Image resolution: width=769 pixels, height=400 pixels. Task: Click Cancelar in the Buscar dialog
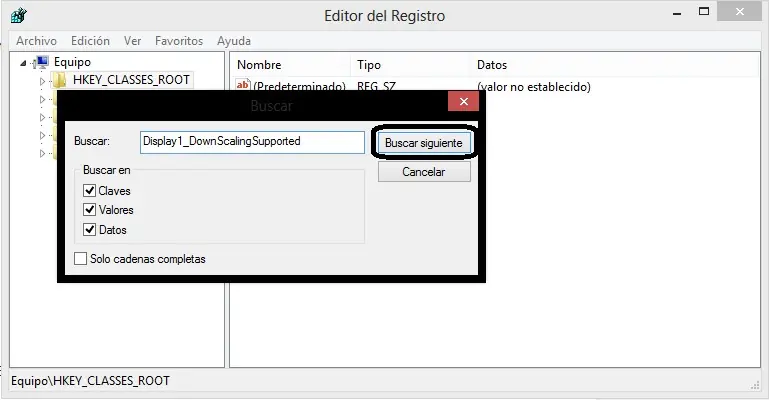coord(424,172)
